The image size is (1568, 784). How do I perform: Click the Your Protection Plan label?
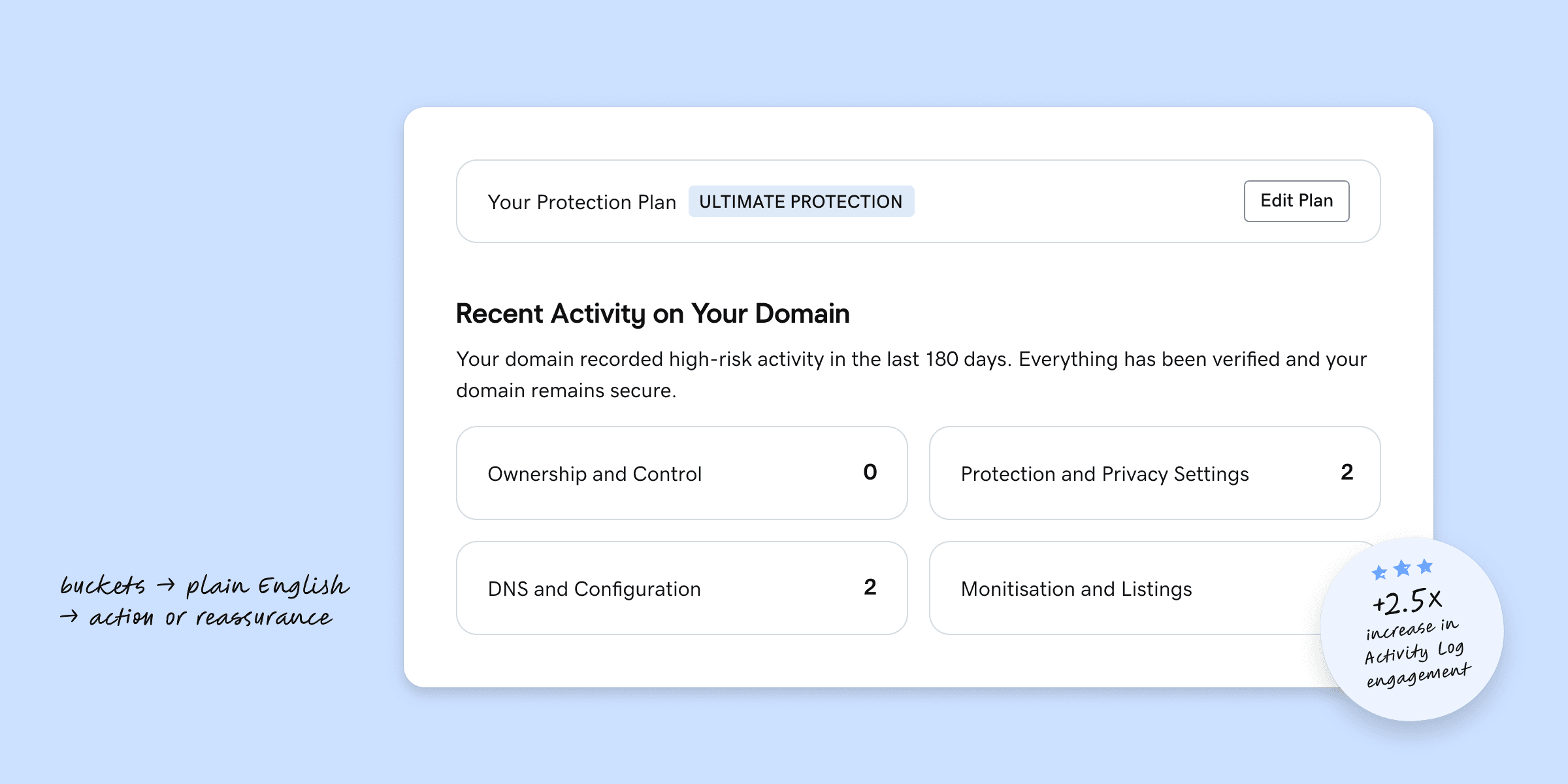point(581,202)
